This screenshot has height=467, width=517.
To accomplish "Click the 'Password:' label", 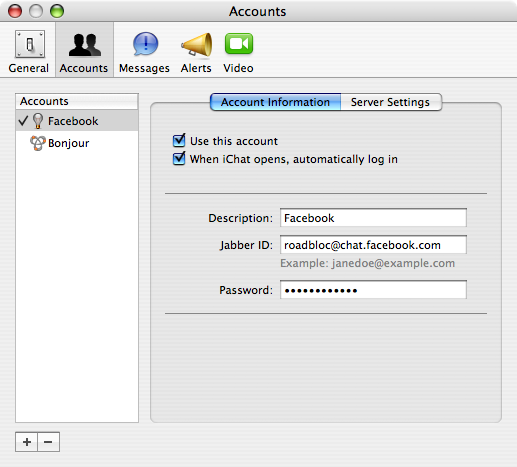I will tap(246, 290).
